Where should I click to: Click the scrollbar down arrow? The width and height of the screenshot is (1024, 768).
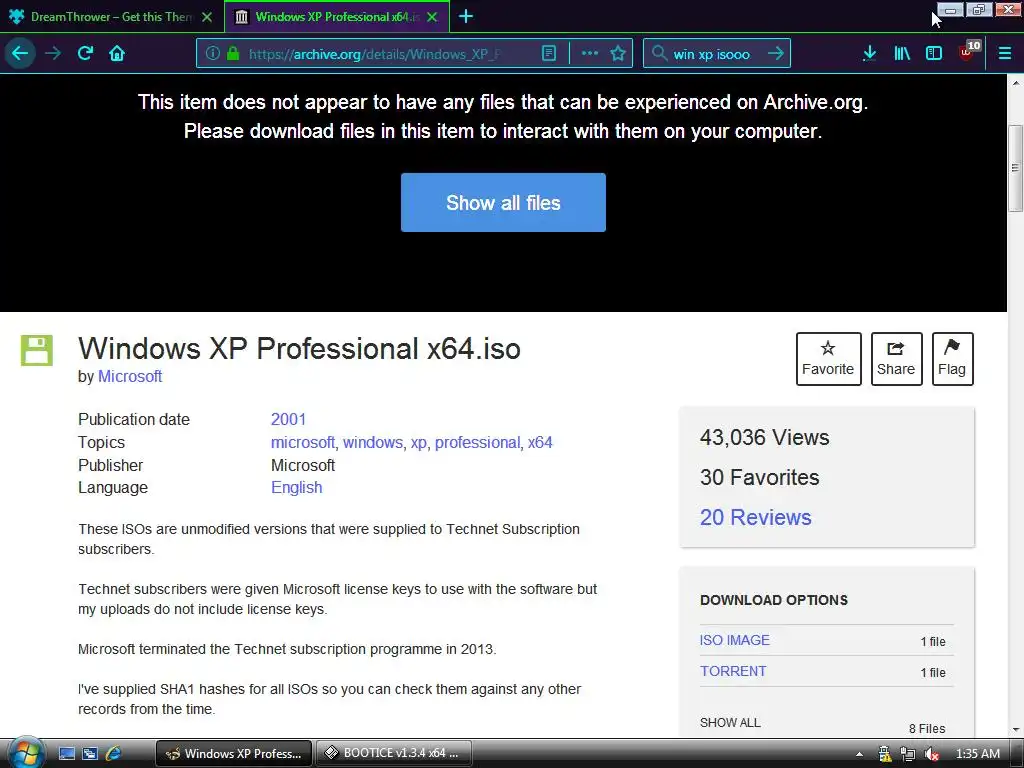coord(1016,729)
